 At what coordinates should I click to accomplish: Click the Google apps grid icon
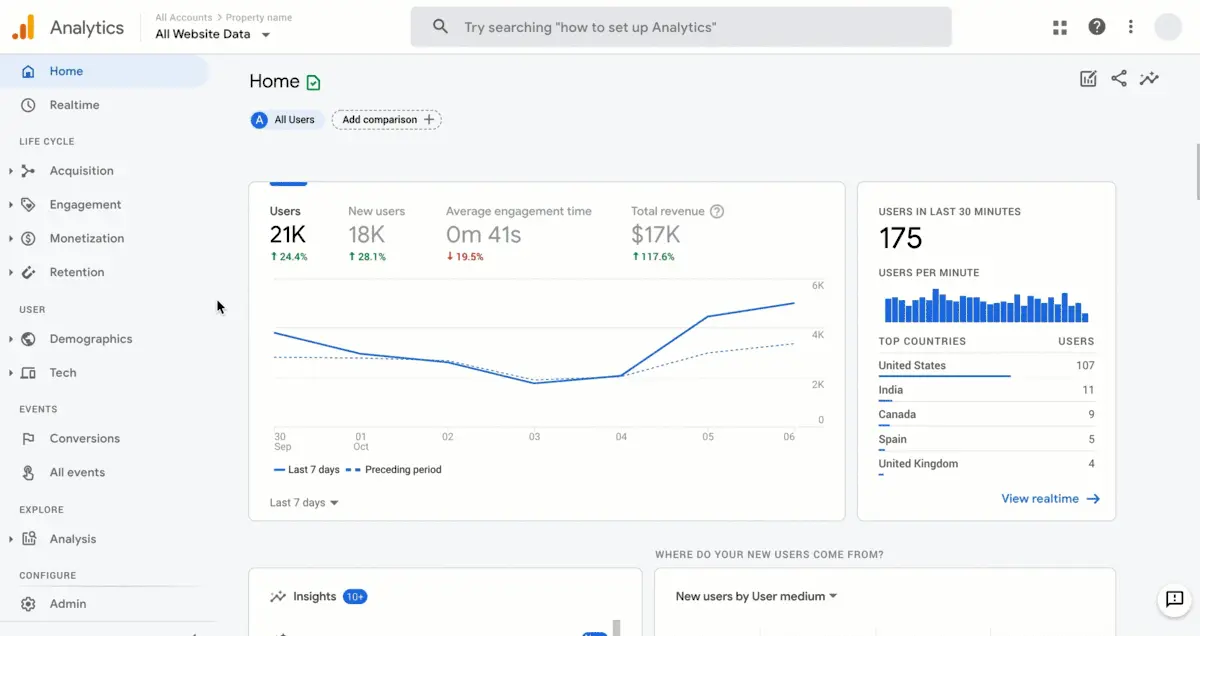point(1059,27)
